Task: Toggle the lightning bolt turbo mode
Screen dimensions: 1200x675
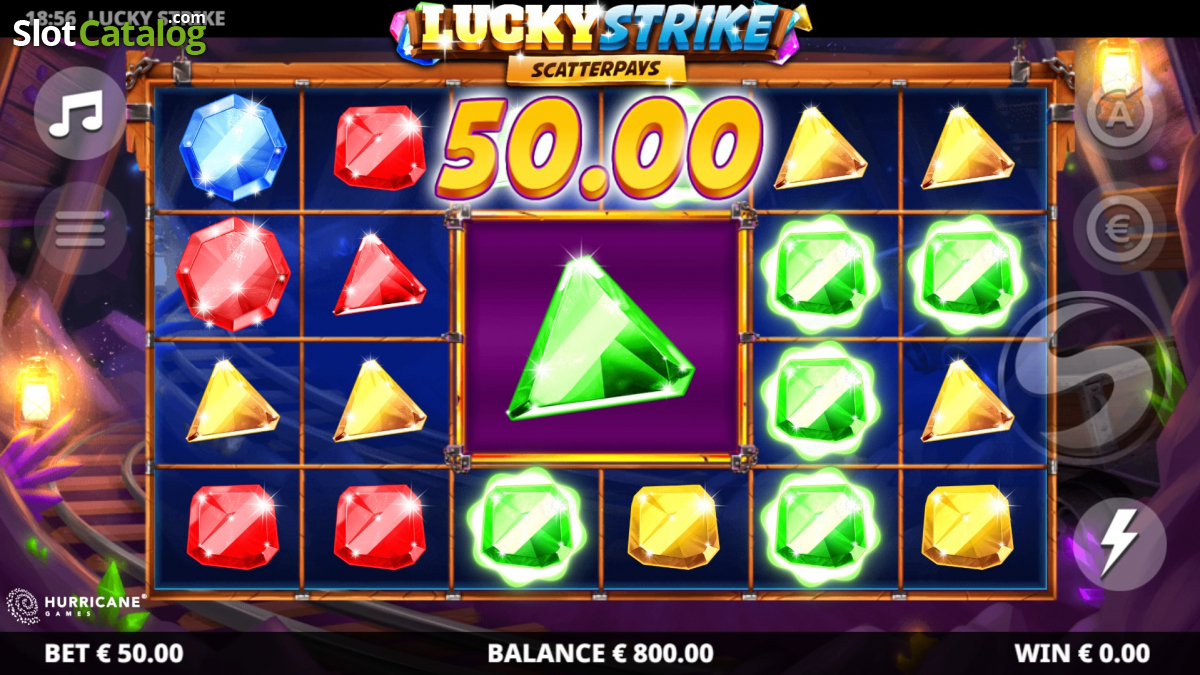Action: 1120,544
